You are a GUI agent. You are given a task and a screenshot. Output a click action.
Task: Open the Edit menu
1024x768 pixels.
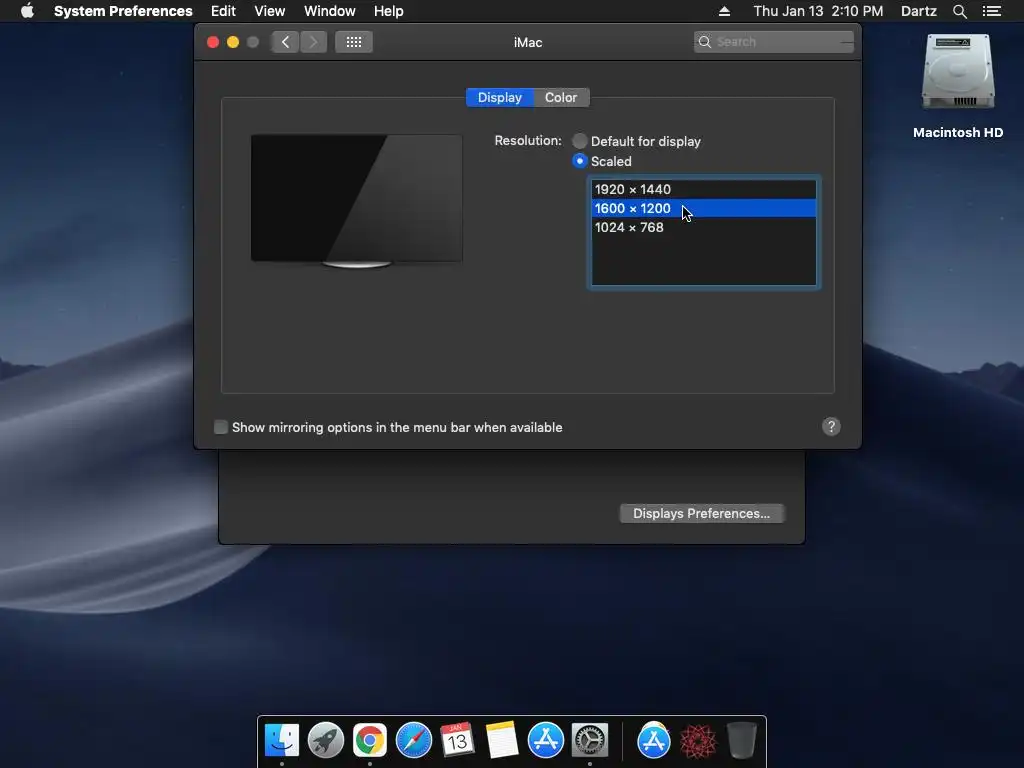point(223,11)
